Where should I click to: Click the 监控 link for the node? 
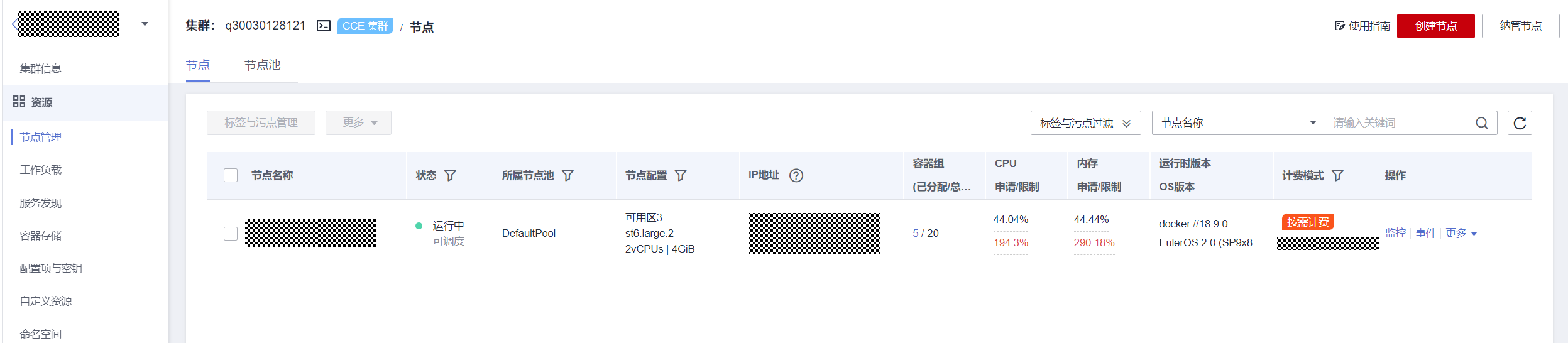(1395, 233)
